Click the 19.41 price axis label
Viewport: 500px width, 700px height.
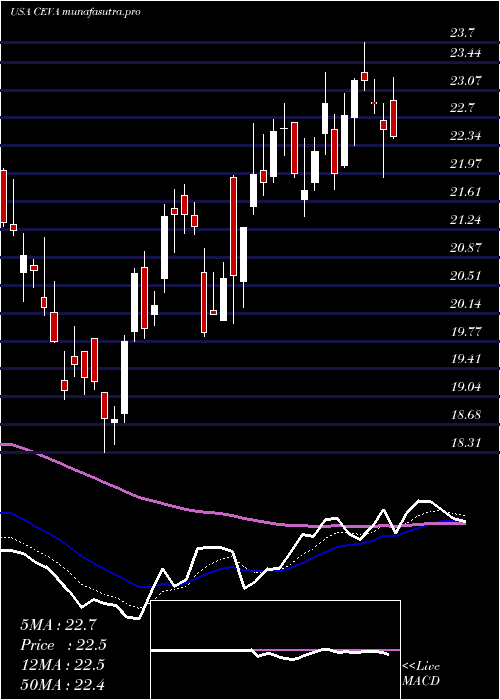point(466,359)
